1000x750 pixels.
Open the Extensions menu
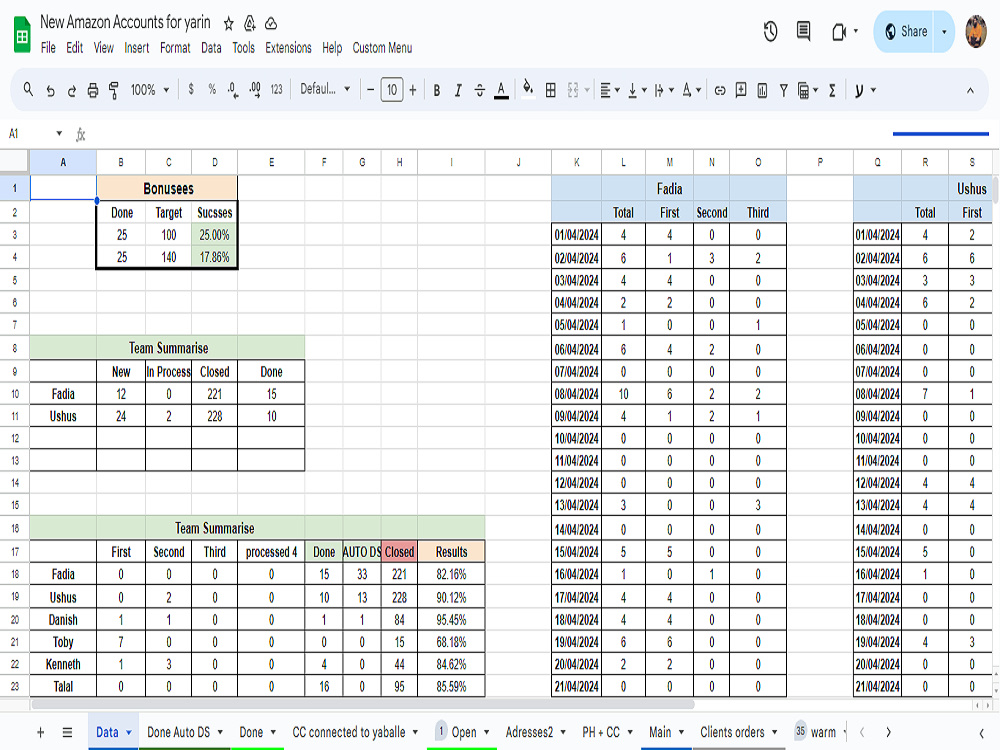288,48
